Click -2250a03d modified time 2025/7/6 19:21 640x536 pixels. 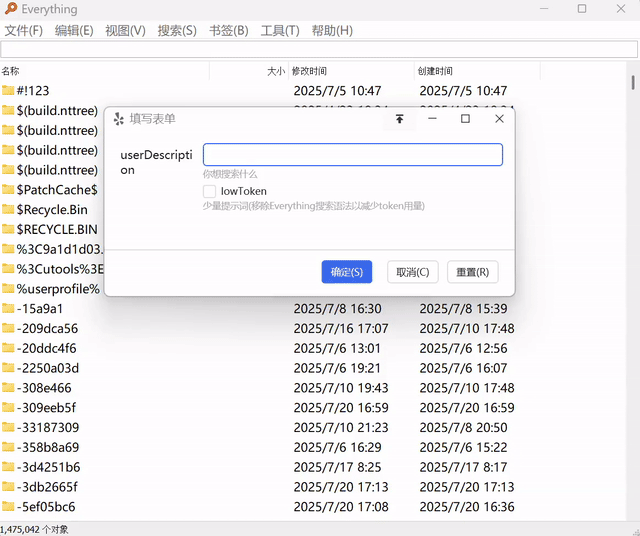337,368
